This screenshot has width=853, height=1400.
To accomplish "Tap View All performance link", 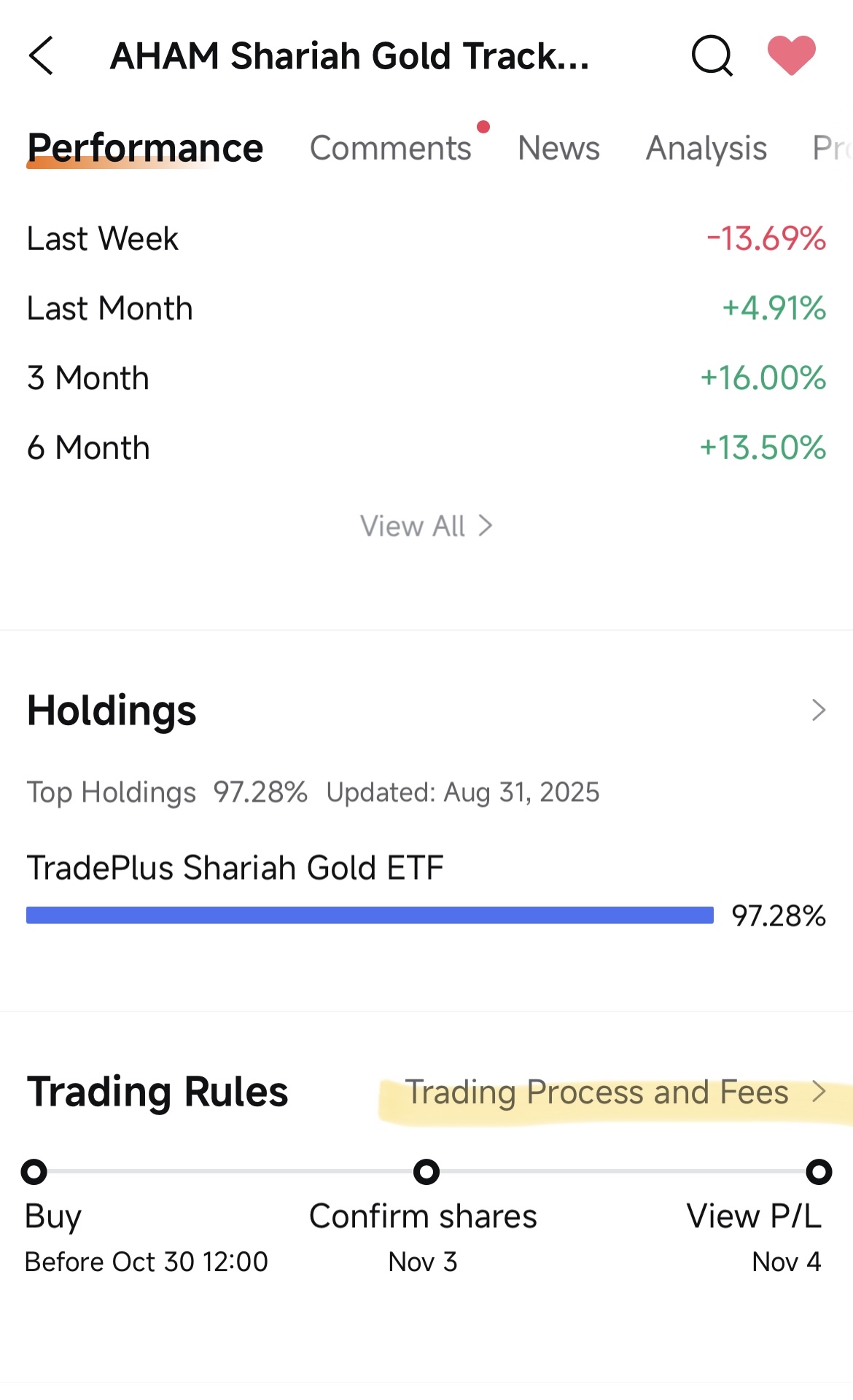I will (426, 526).
